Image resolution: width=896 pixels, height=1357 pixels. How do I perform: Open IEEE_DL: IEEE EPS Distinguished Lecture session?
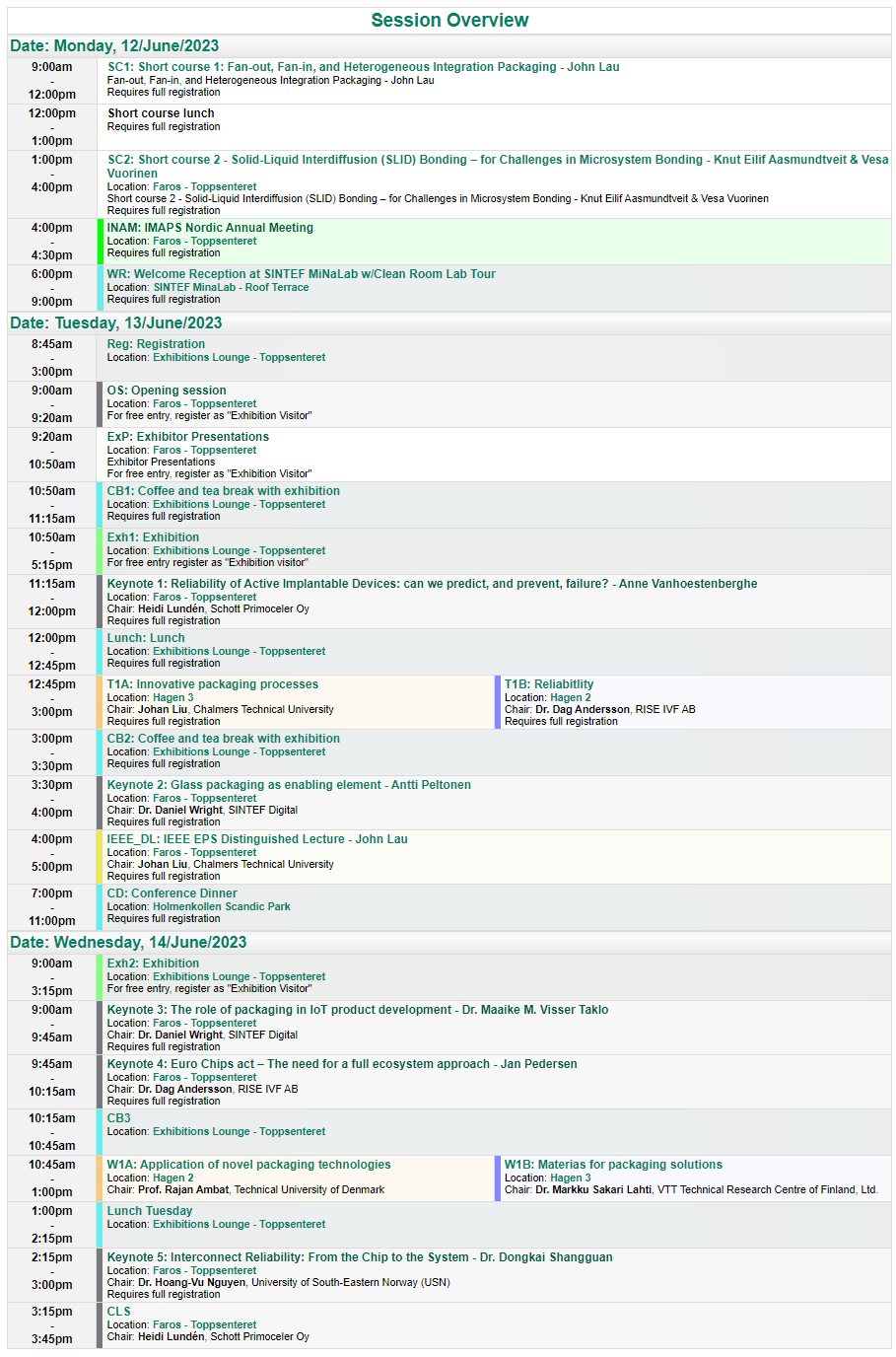pyautogui.click(x=257, y=839)
